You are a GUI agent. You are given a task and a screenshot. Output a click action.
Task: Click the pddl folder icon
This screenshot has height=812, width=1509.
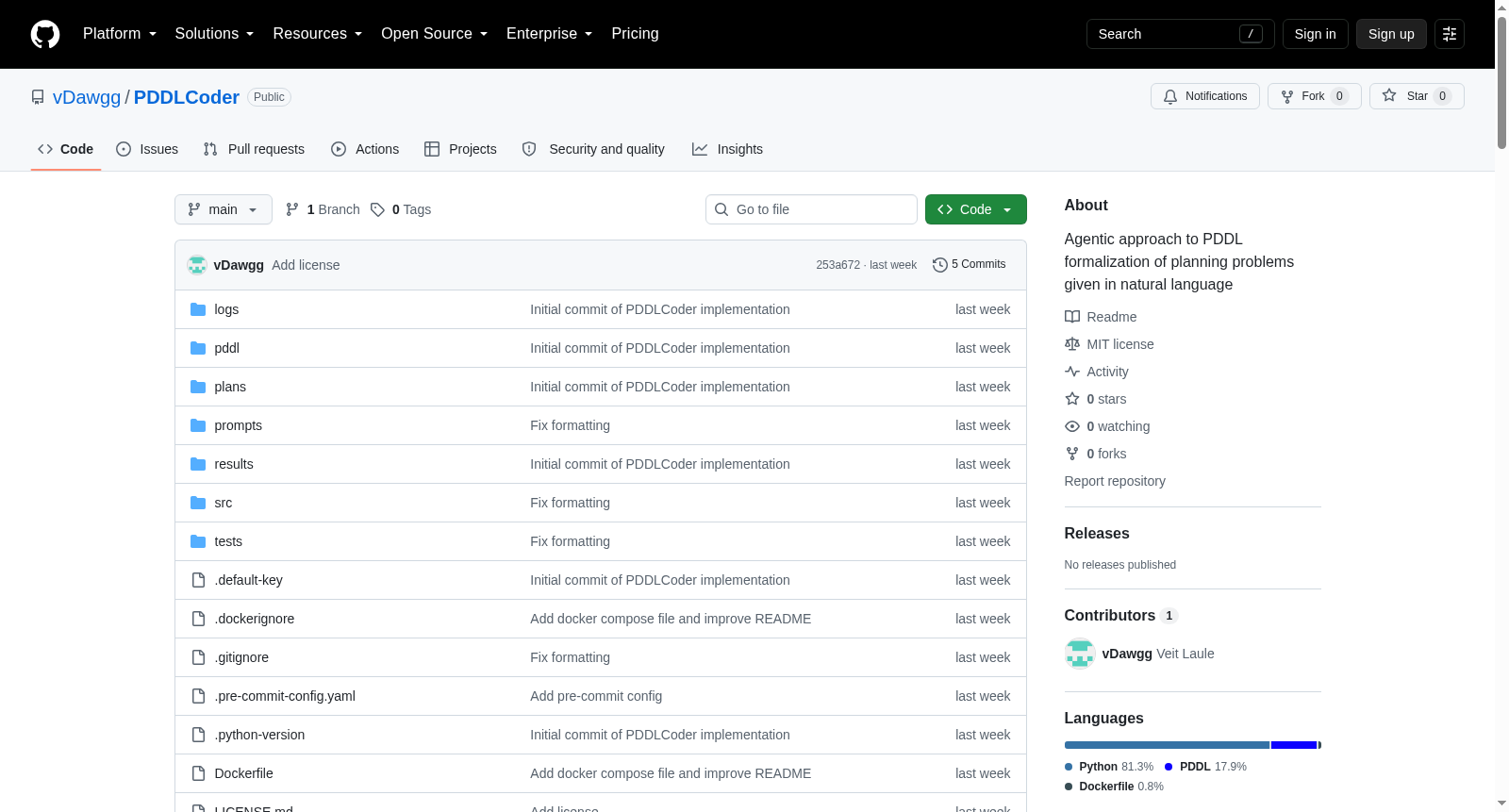click(198, 348)
